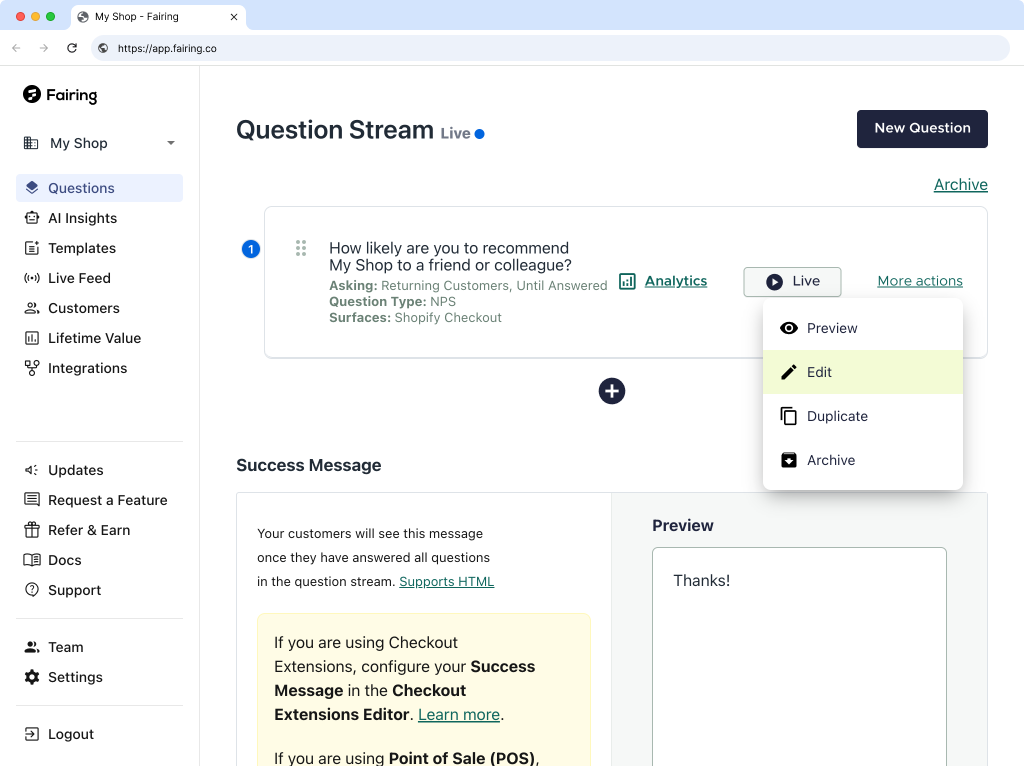Click the plus to add another question
Screen dimensions: 1024x766
pos(611,391)
